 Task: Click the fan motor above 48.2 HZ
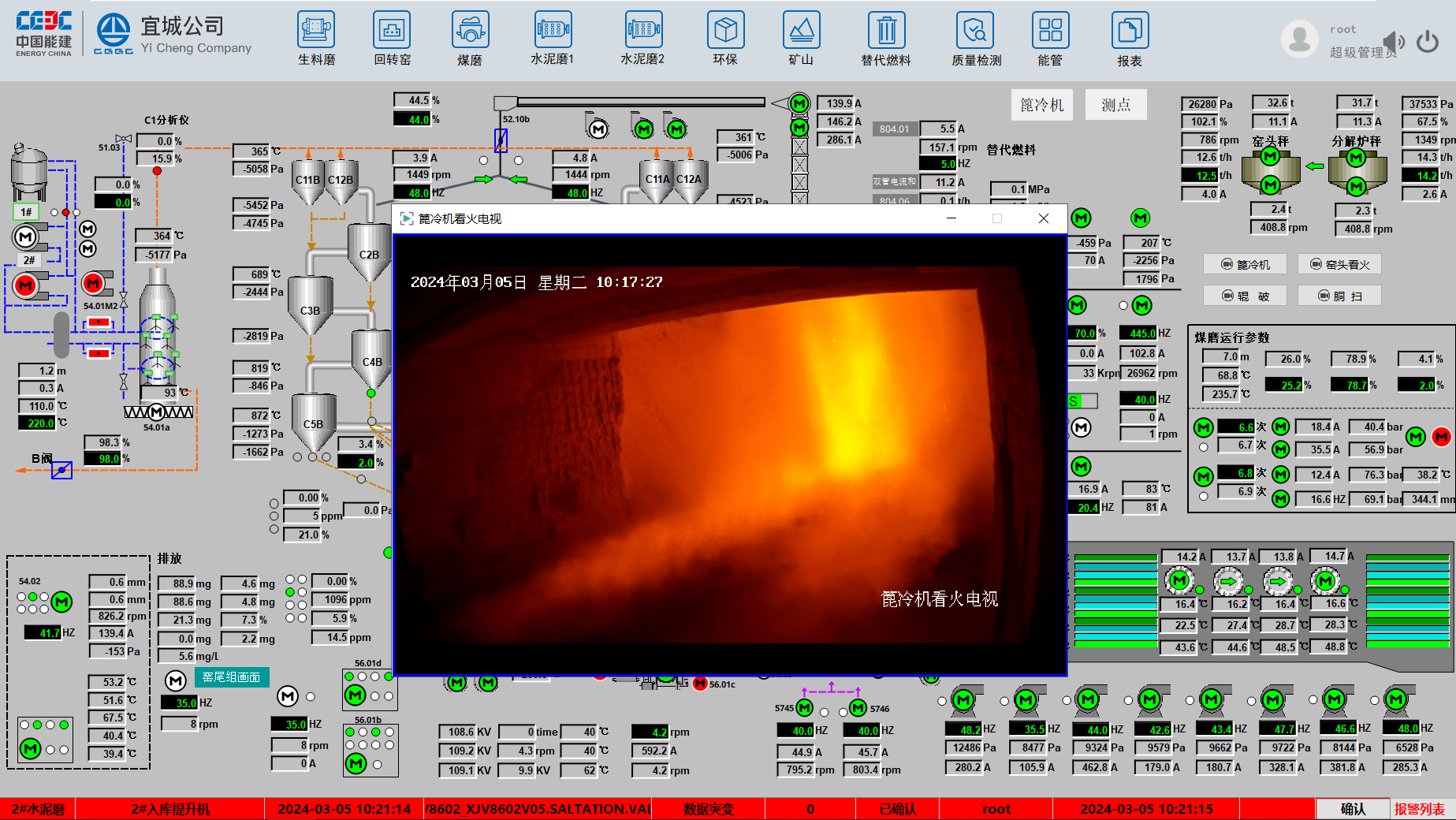pyautogui.click(x=964, y=699)
